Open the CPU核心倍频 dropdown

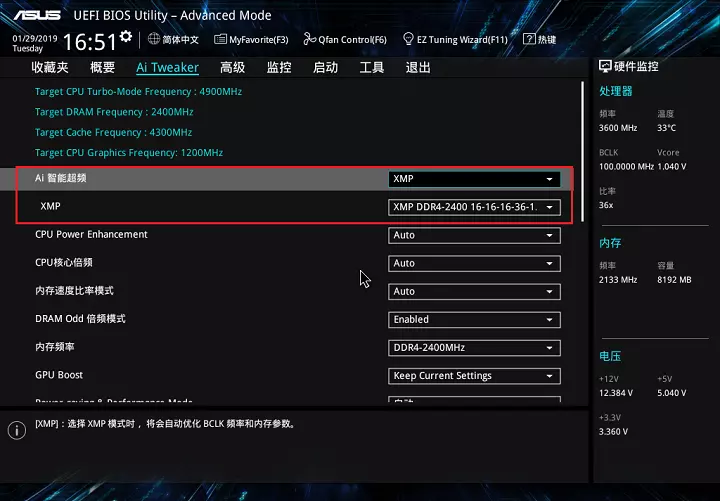[x=474, y=263]
